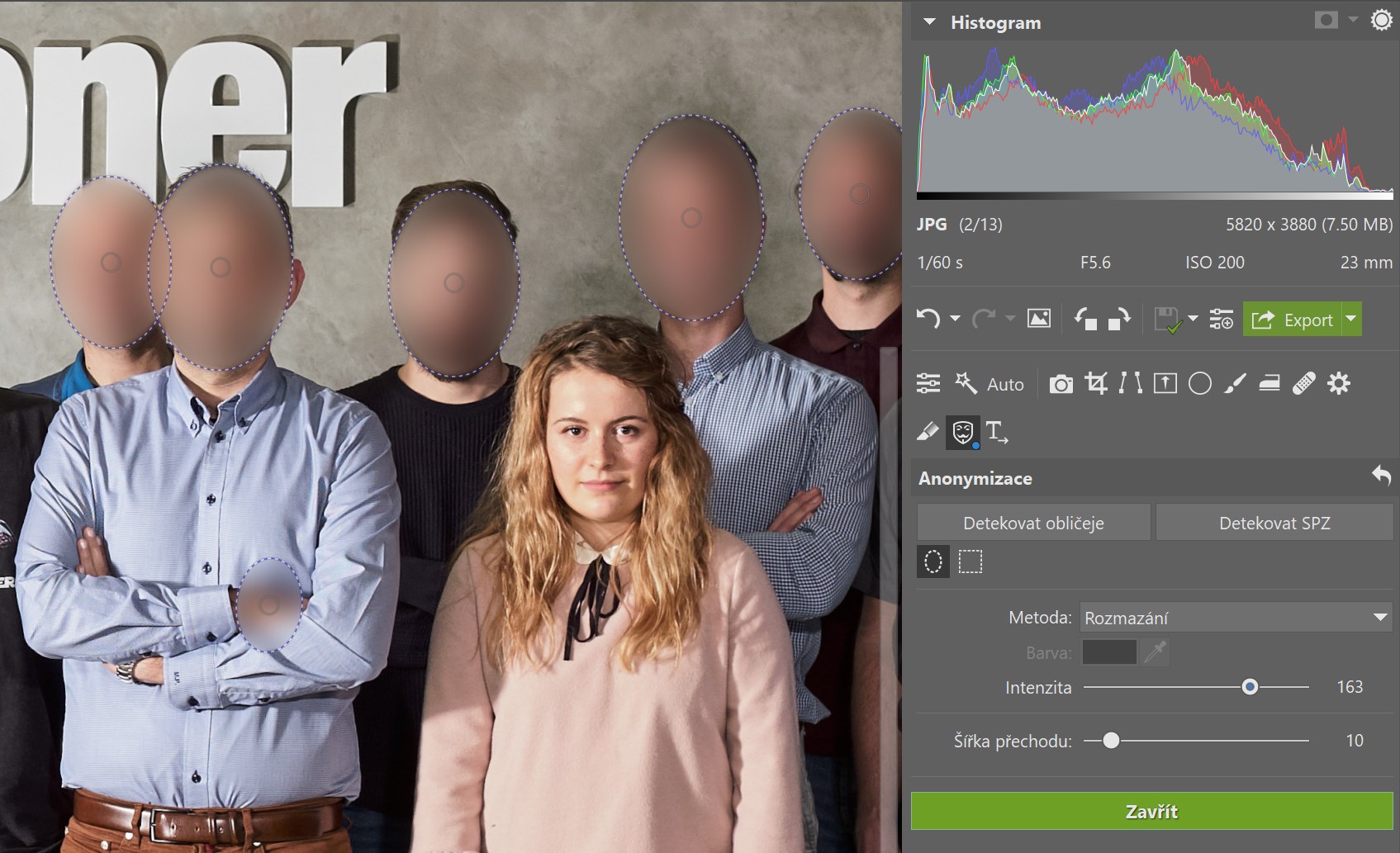Click the 'F5.6' aperture text
Image resolution: width=1400 pixels, height=853 pixels.
[x=1095, y=263]
